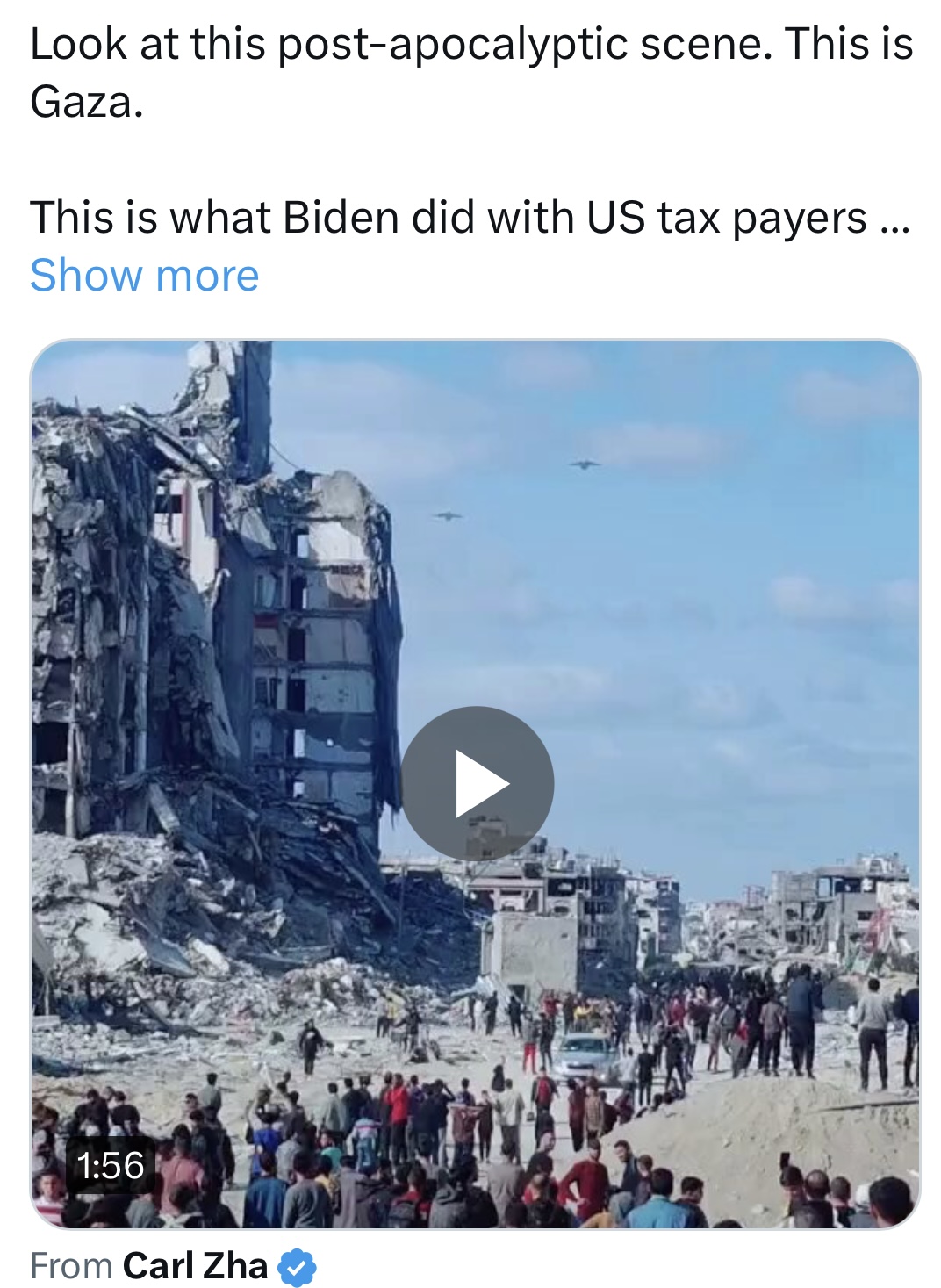Tap the two aircraft in the video frame
The image size is (941, 1288).
516,490
